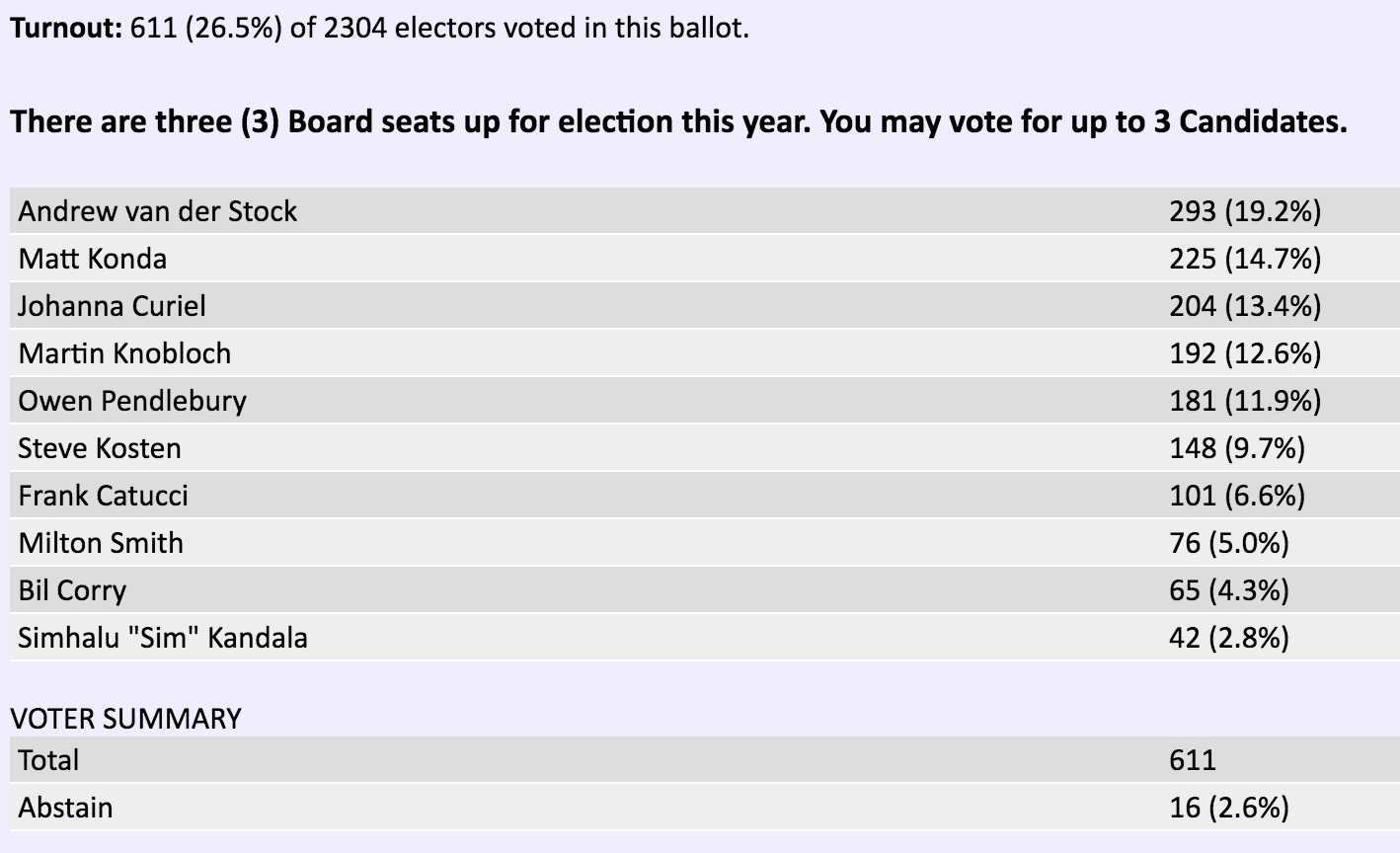Click the Abstain 16 (2.6%) value
The width and height of the screenshot is (1400, 853).
(x=1228, y=808)
